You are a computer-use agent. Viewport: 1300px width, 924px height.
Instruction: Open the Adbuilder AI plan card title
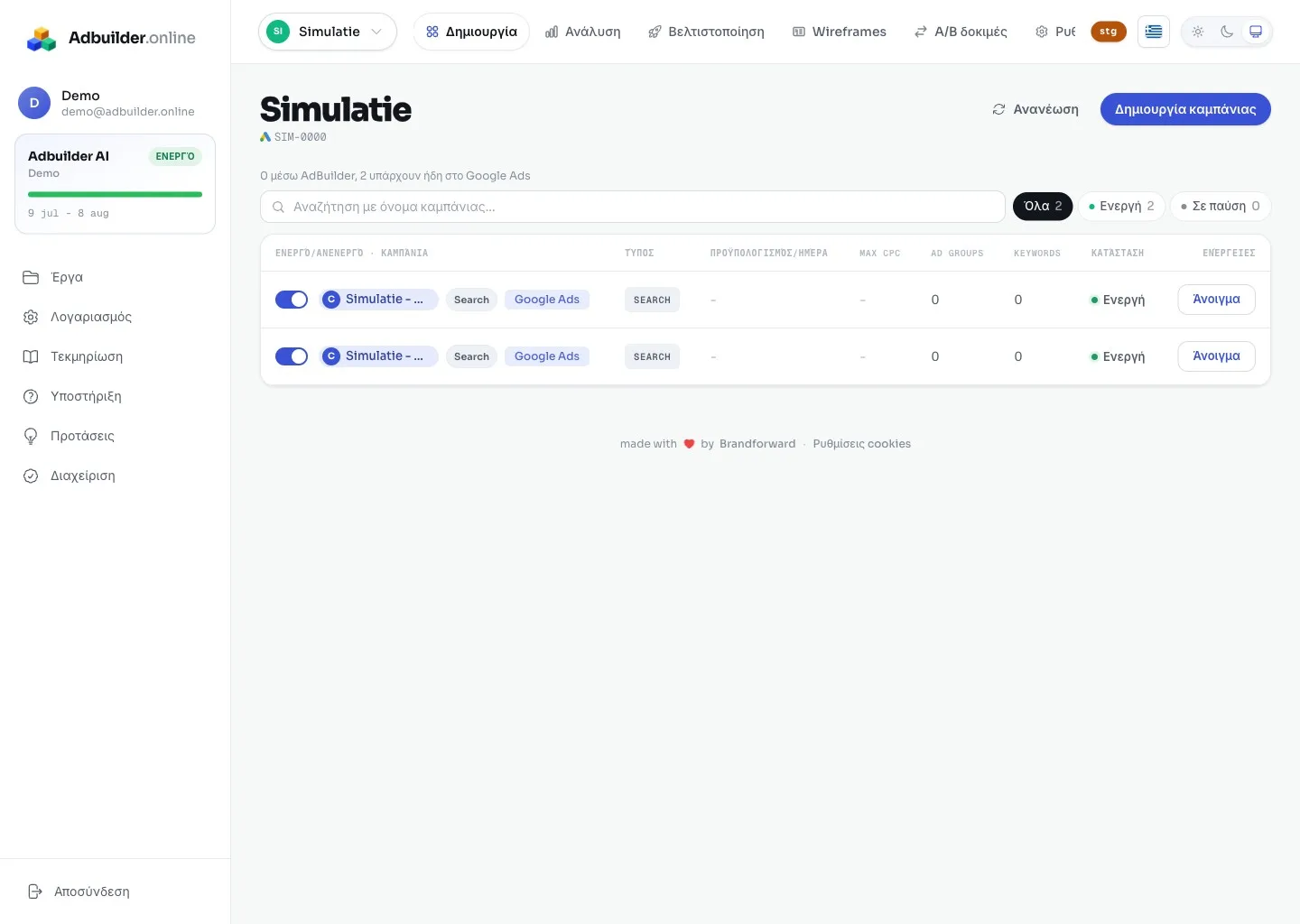click(69, 156)
